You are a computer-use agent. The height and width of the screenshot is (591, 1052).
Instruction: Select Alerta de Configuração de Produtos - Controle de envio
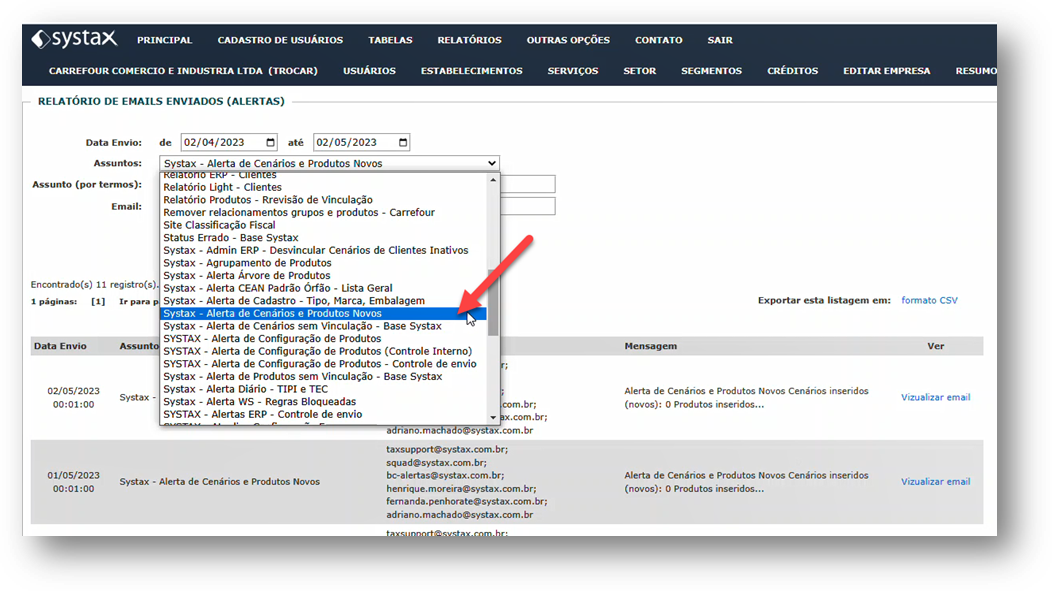[324, 364]
